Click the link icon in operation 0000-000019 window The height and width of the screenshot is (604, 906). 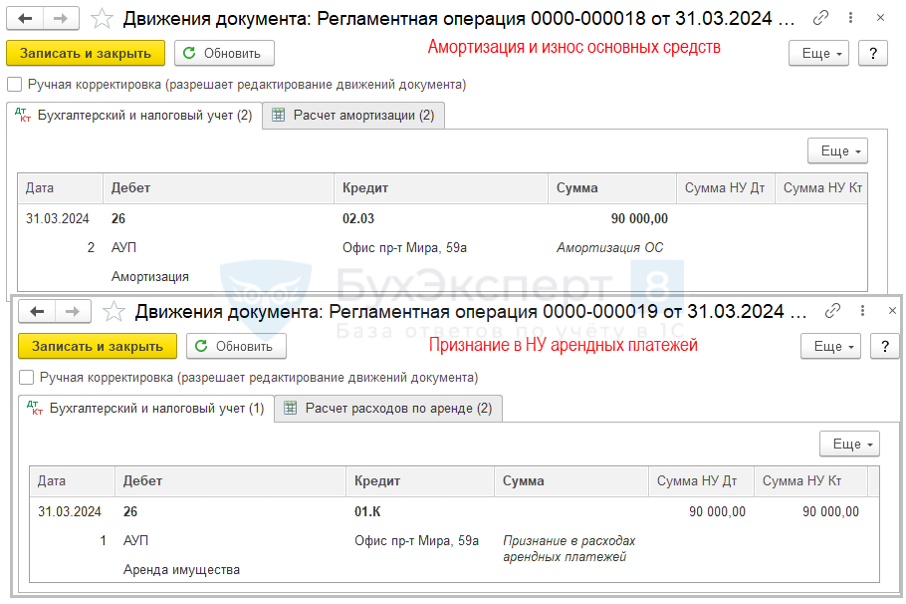[x=832, y=311]
